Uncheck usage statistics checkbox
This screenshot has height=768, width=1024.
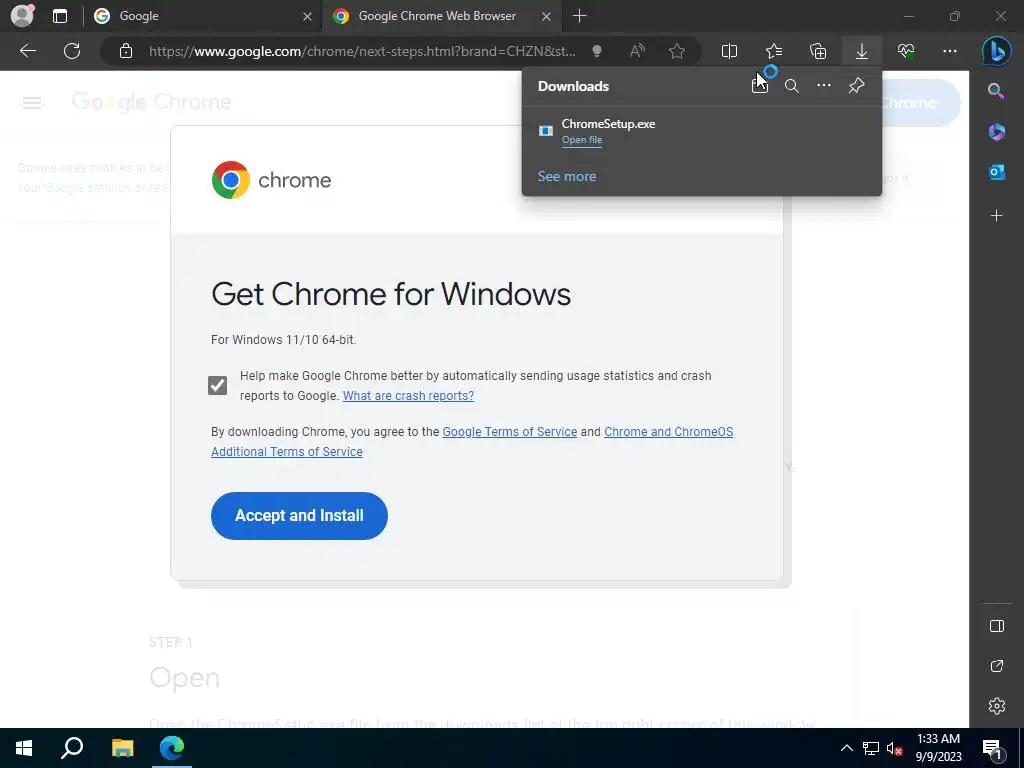pyautogui.click(x=217, y=385)
